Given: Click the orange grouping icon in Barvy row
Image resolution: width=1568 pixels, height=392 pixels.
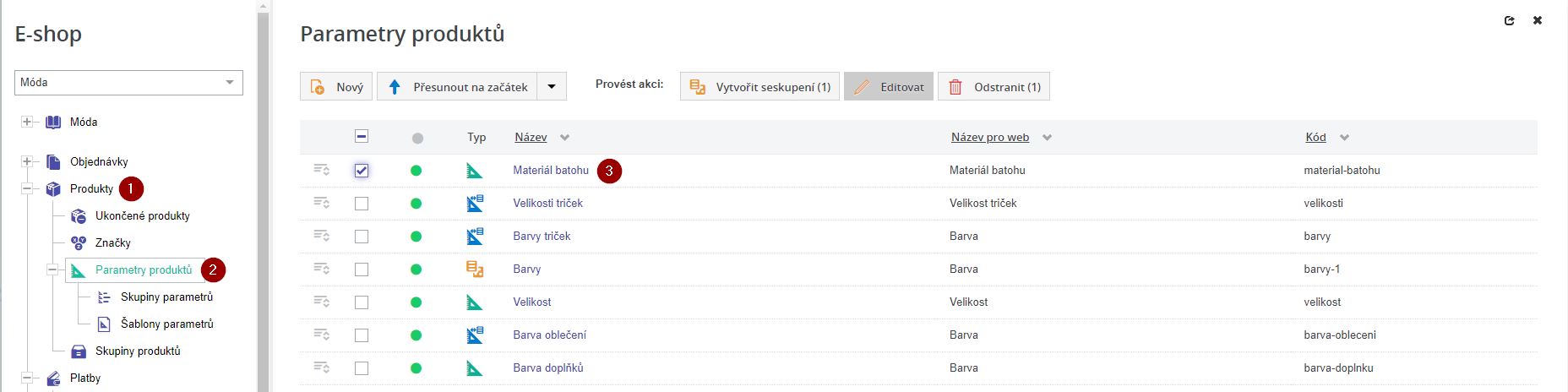Looking at the screenshot, I should 475,269.
